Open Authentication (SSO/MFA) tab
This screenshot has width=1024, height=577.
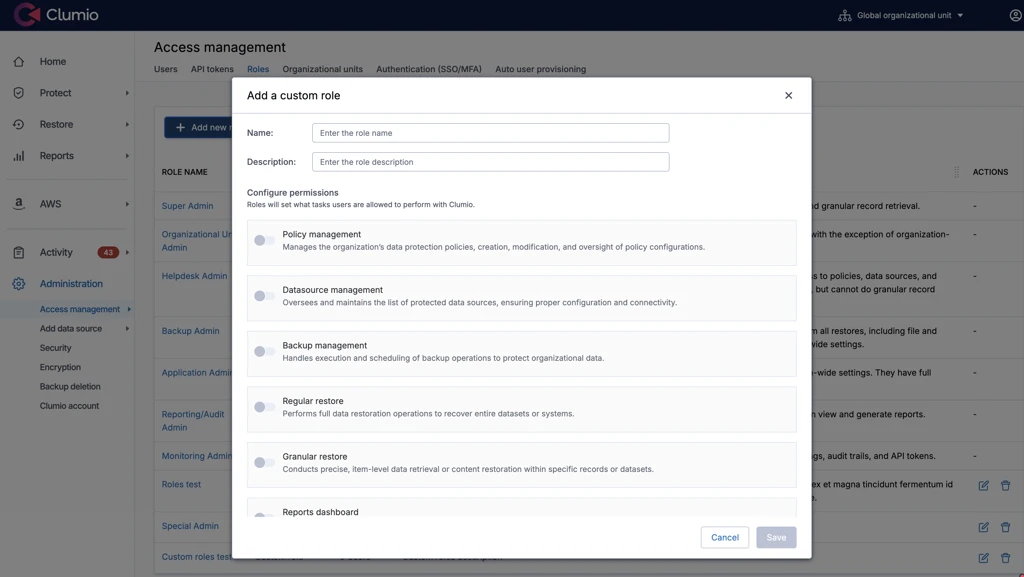click(428, 70)
